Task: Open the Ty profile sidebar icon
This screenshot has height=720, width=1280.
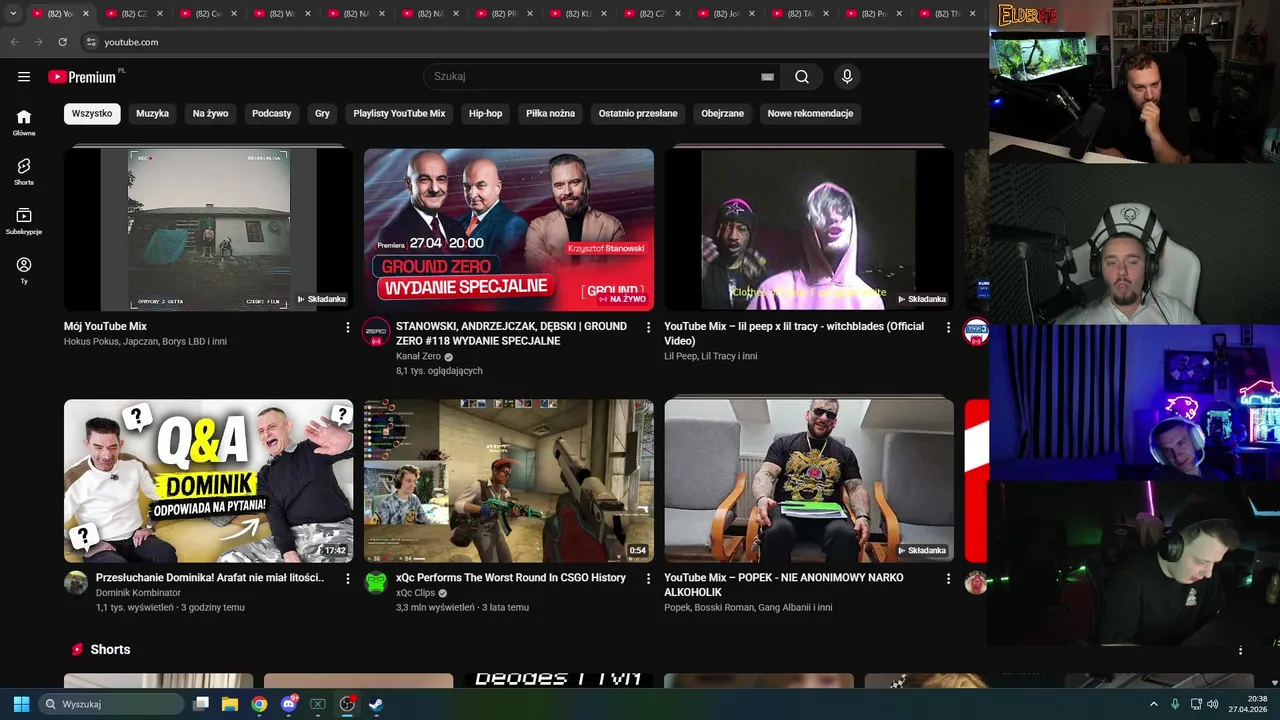Action: coord(24,270)
